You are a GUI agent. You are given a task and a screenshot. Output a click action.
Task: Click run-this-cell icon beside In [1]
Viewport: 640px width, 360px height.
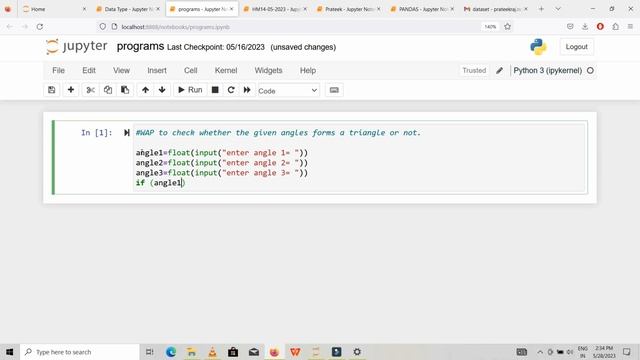pyautogui.click(x=127, y=133)
